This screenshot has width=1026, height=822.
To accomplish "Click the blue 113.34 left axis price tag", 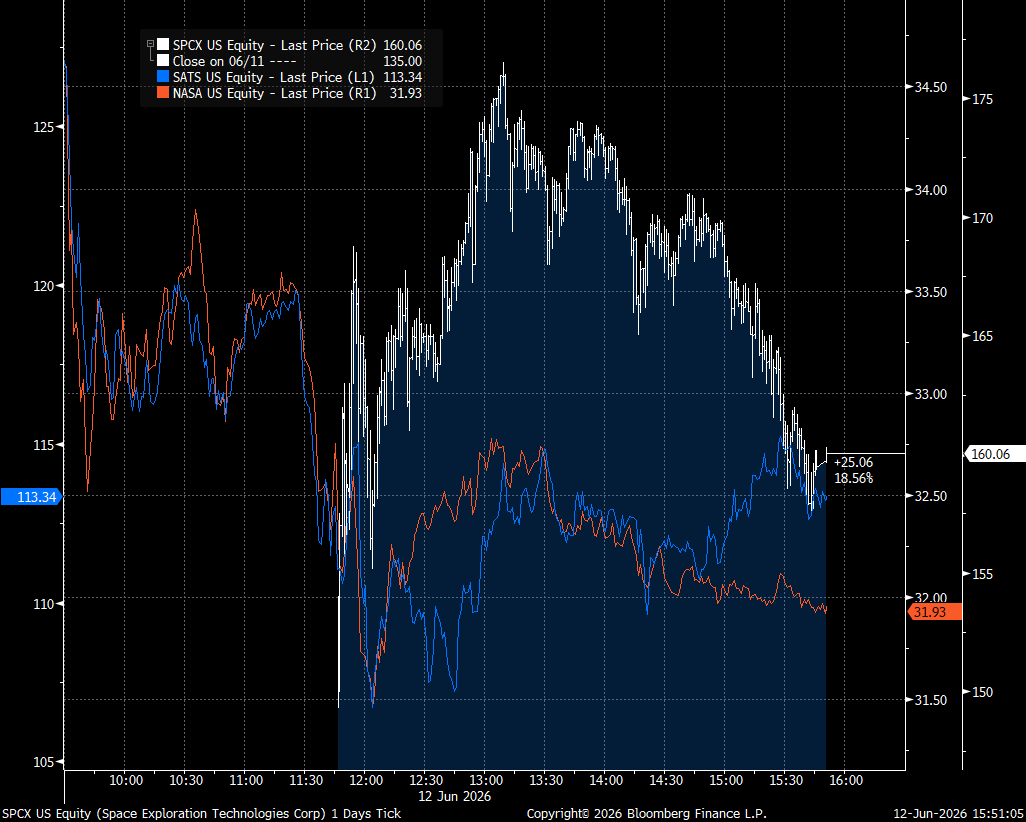I will point(31,497).
